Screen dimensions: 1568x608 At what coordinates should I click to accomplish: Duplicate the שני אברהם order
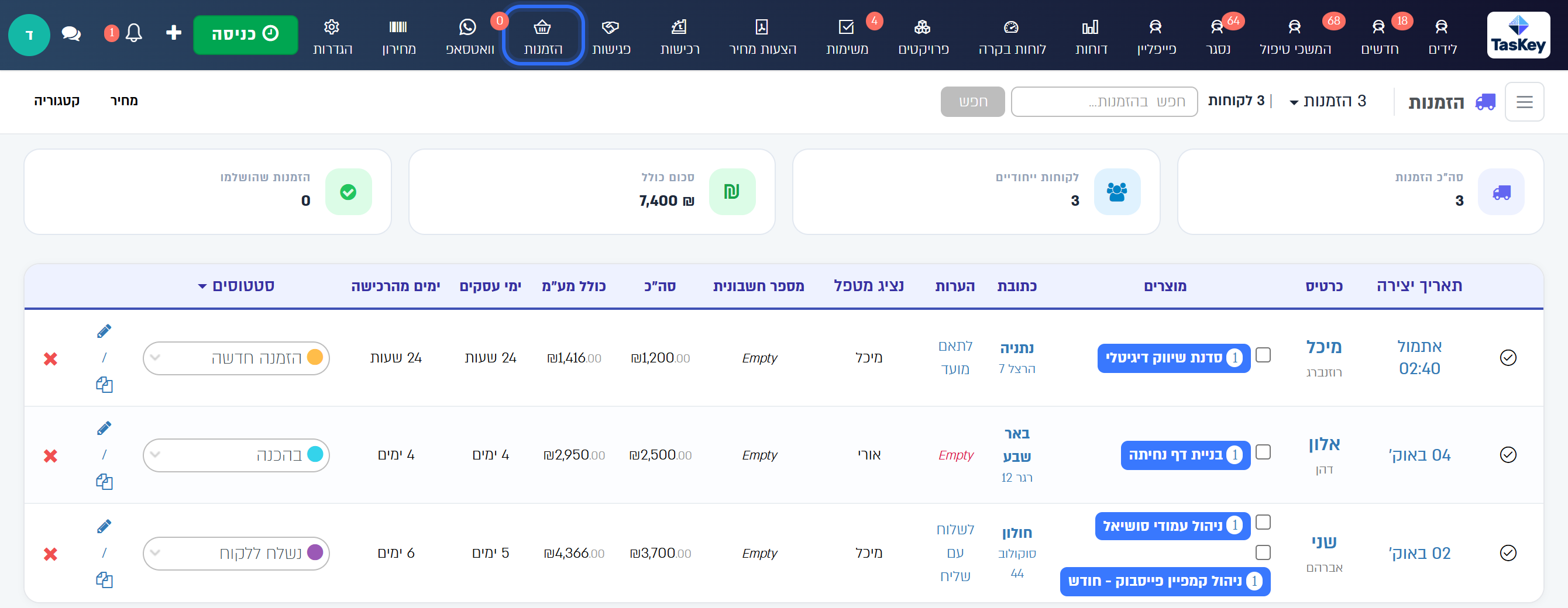point(104,580)
